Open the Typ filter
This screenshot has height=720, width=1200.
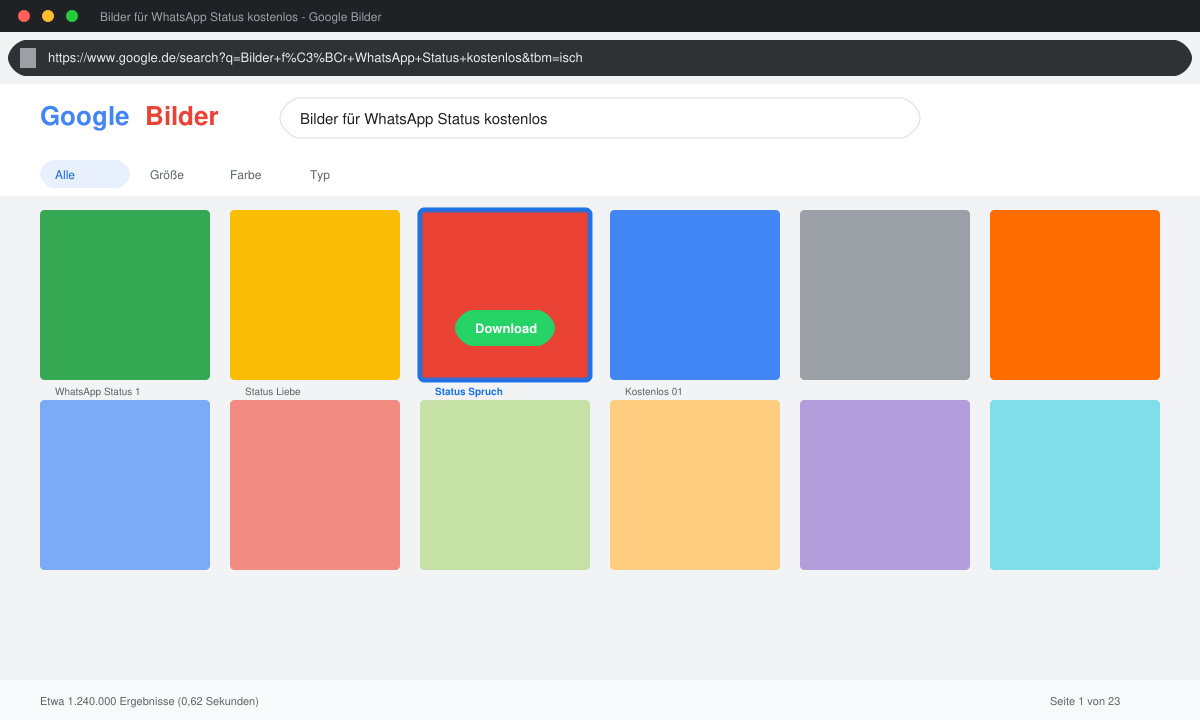coord(320,175)
